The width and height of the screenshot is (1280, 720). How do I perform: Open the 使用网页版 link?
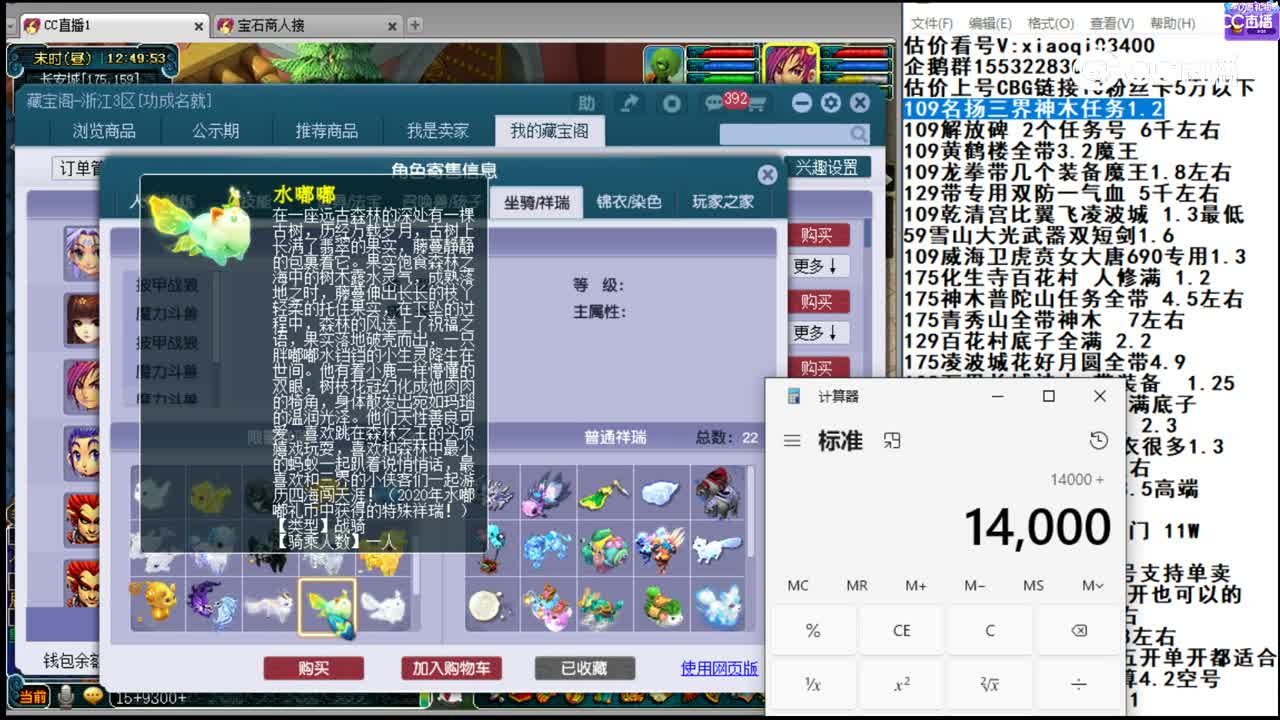tap(719, 668)
